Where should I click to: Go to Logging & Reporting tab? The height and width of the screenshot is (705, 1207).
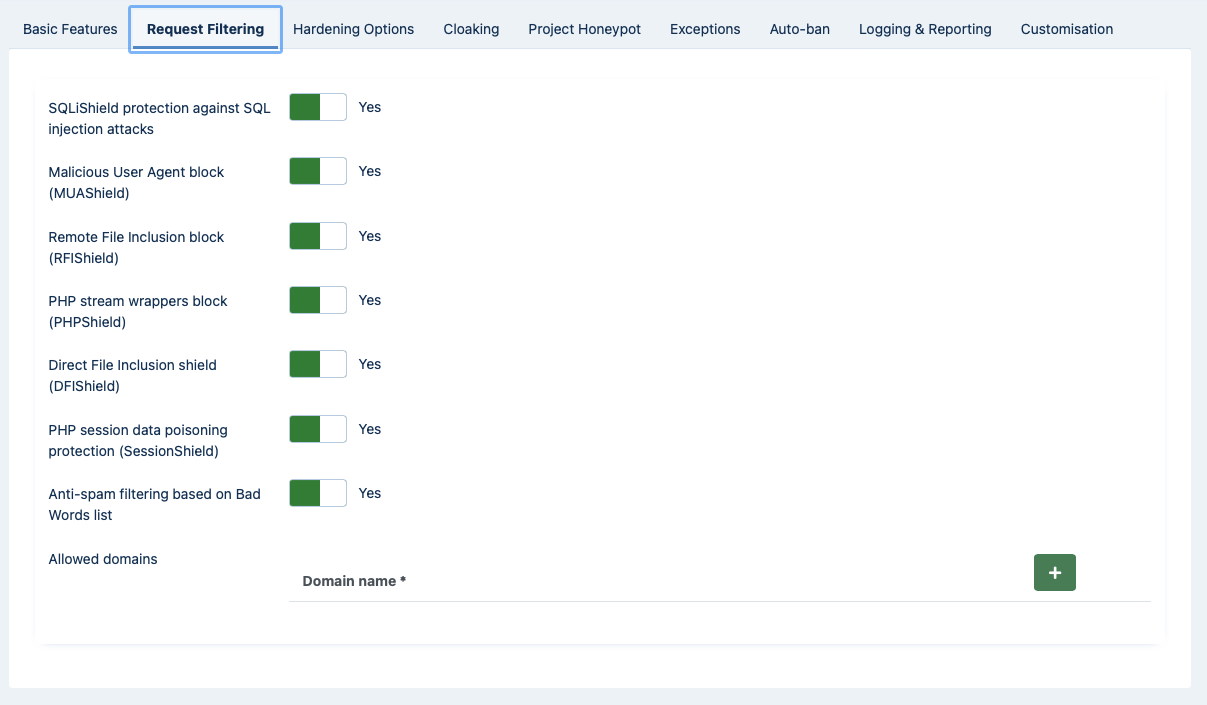pos(925,29)
